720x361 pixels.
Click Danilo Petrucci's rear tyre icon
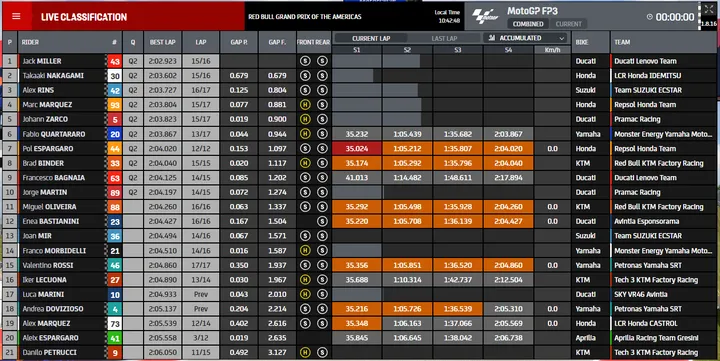pos(322,352)
